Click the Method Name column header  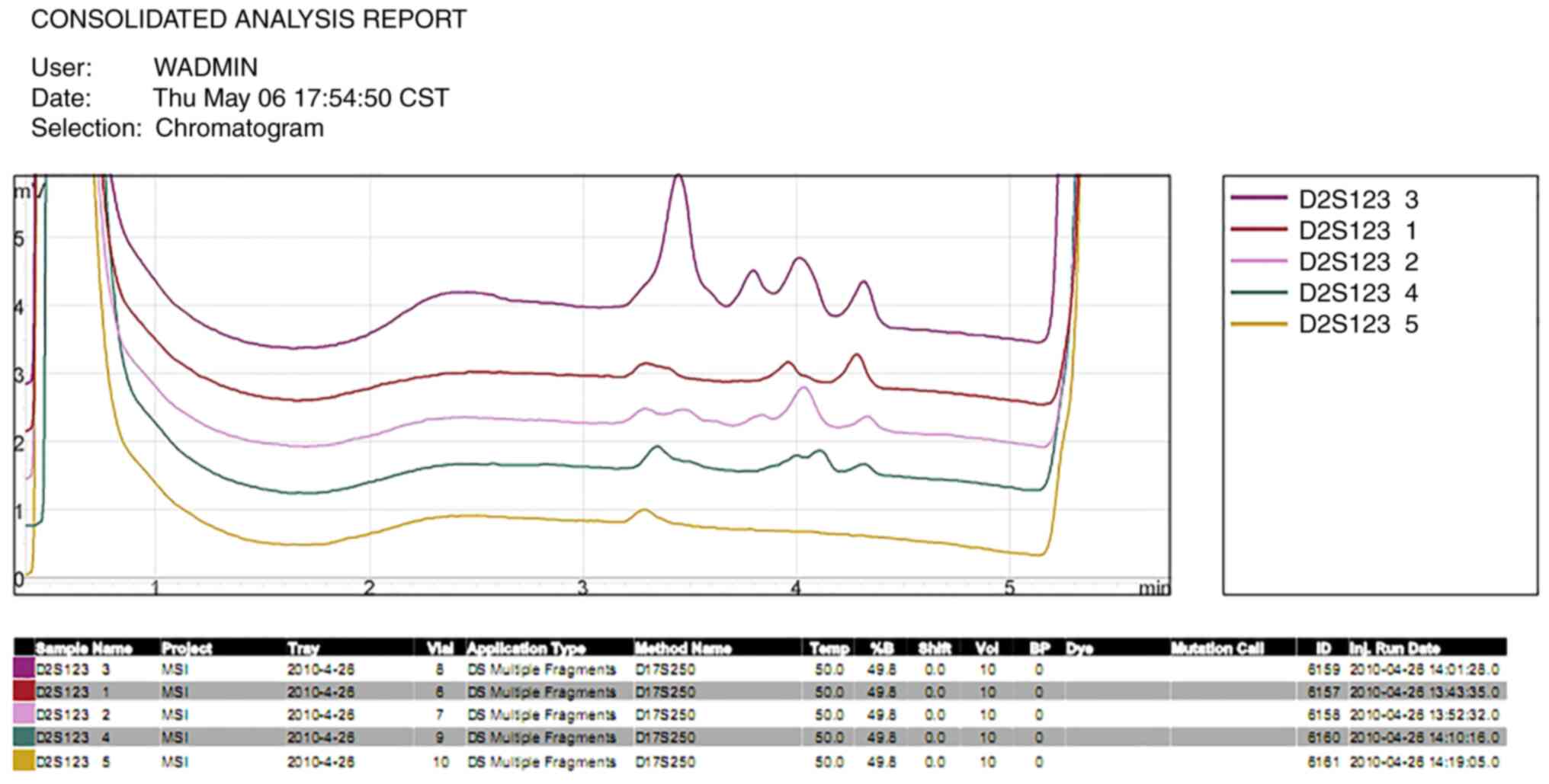pyautogui.click(x=682, y=648)
